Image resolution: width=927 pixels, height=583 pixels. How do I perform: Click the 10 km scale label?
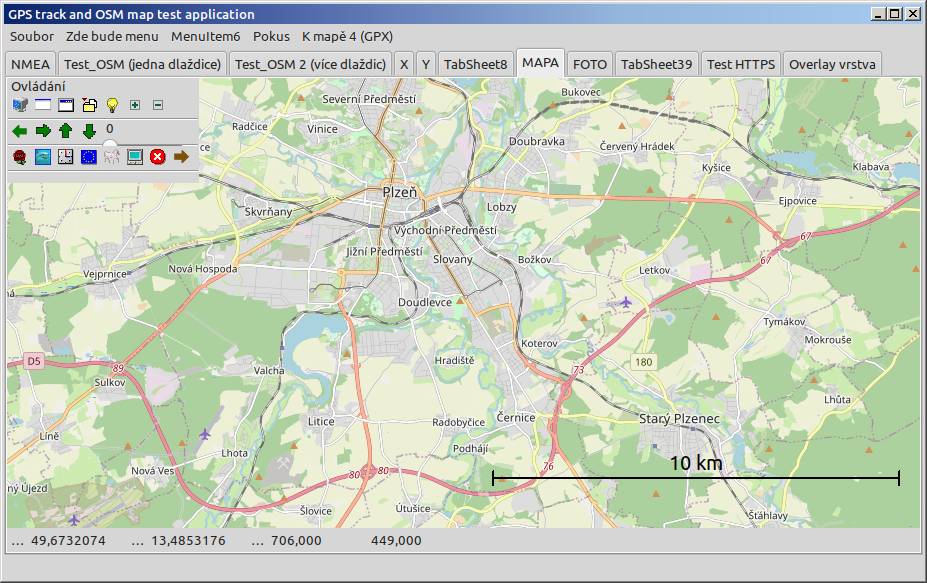pyautogui.click(x=696, y=463)
